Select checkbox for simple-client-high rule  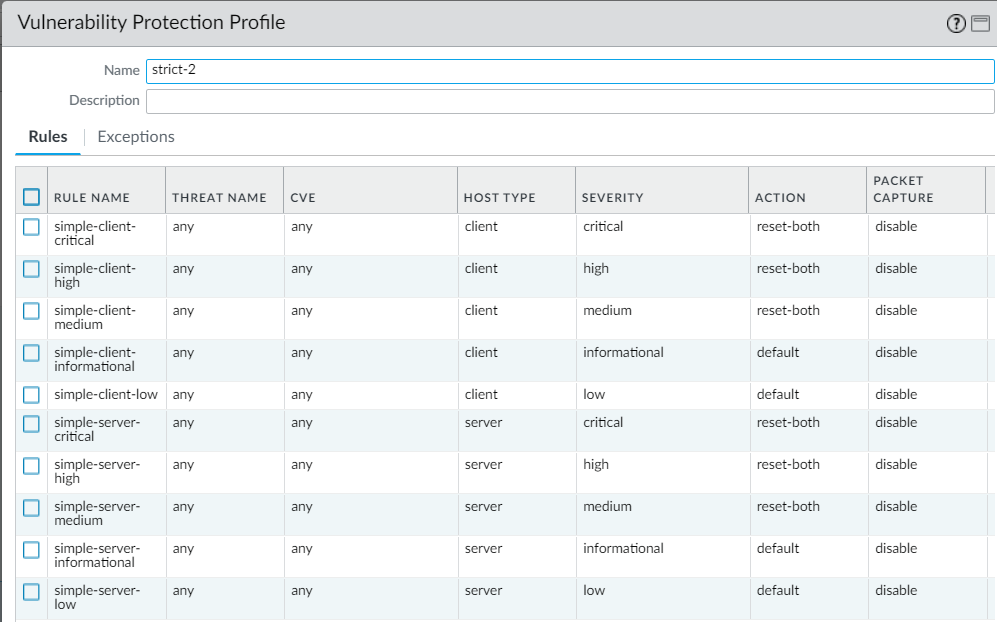[32, 269]
